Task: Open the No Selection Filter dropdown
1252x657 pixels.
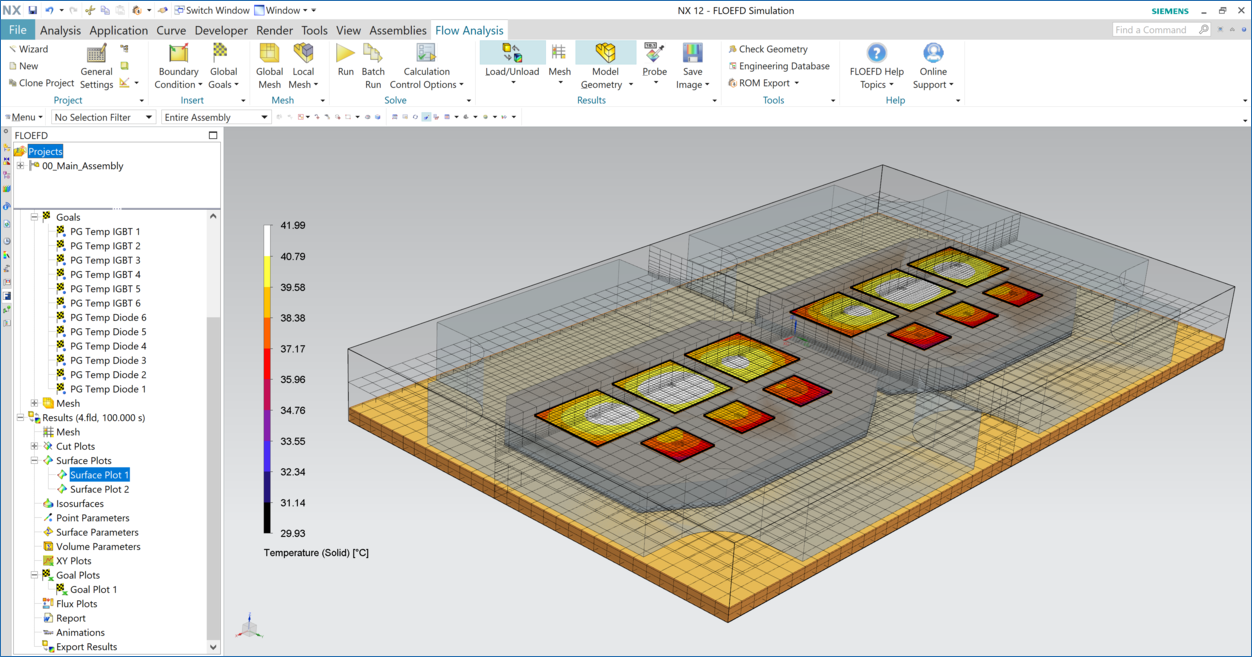Action: (104, 117)
